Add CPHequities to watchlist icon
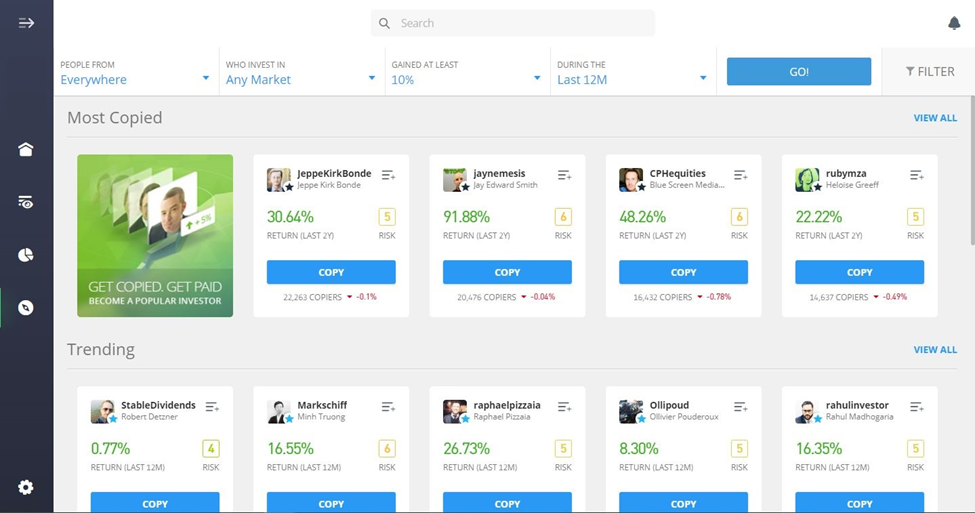The width and height of the screenshot is (975, 513). (740, 175)
